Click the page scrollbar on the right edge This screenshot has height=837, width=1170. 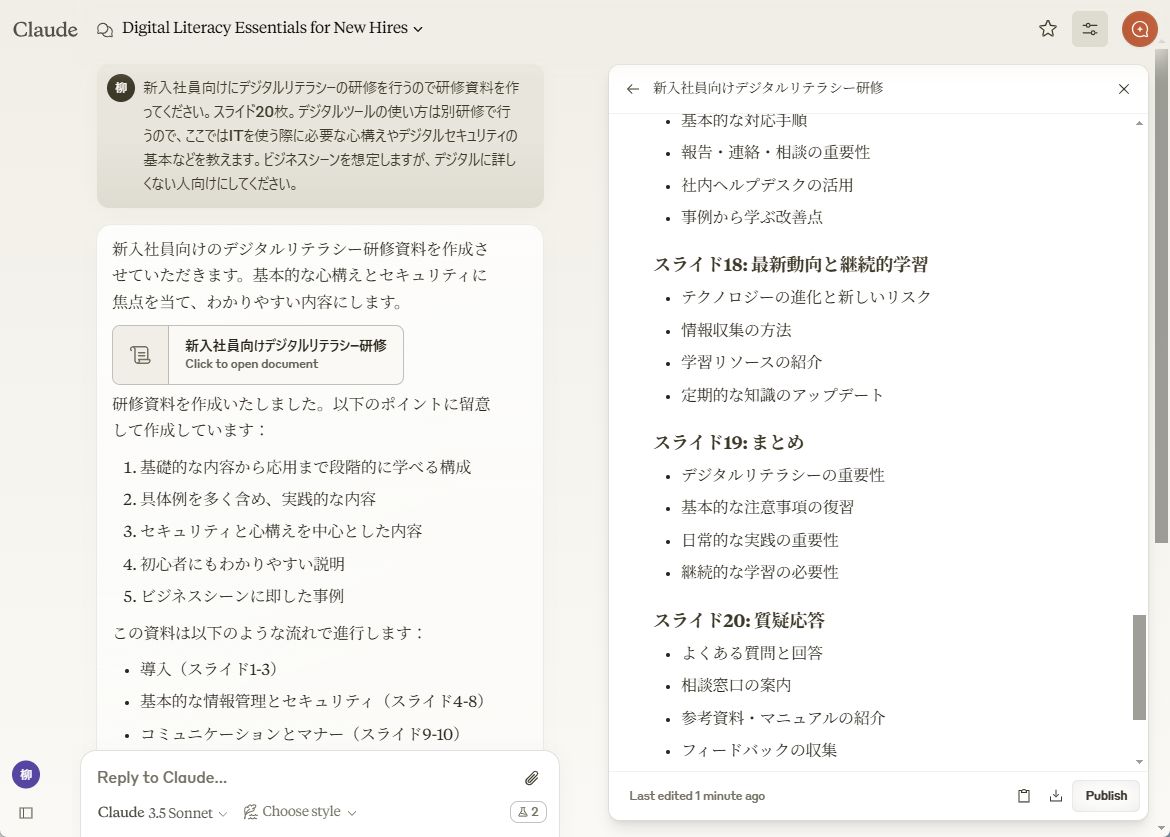[x=1161, y=295]
